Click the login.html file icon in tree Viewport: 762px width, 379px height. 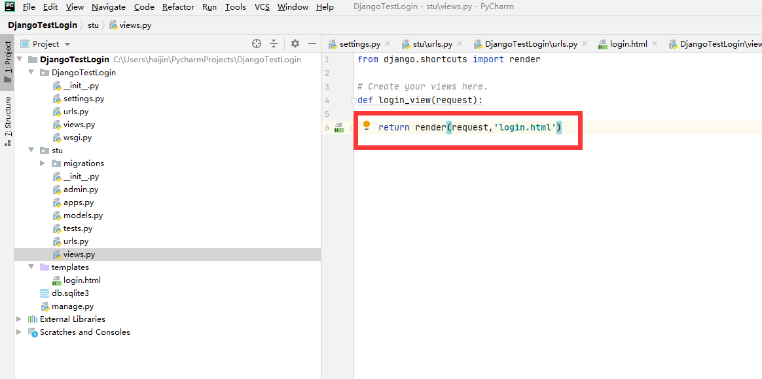point(56,280)
